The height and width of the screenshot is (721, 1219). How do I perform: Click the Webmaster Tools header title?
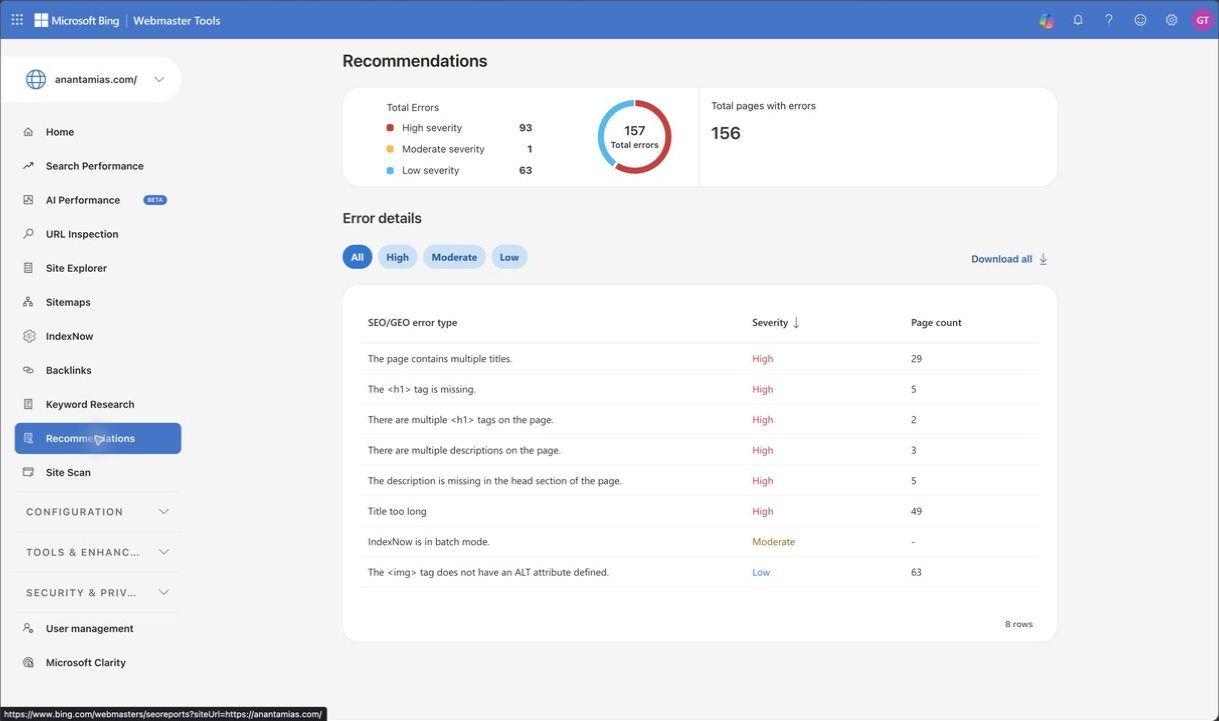coord(177,20)
